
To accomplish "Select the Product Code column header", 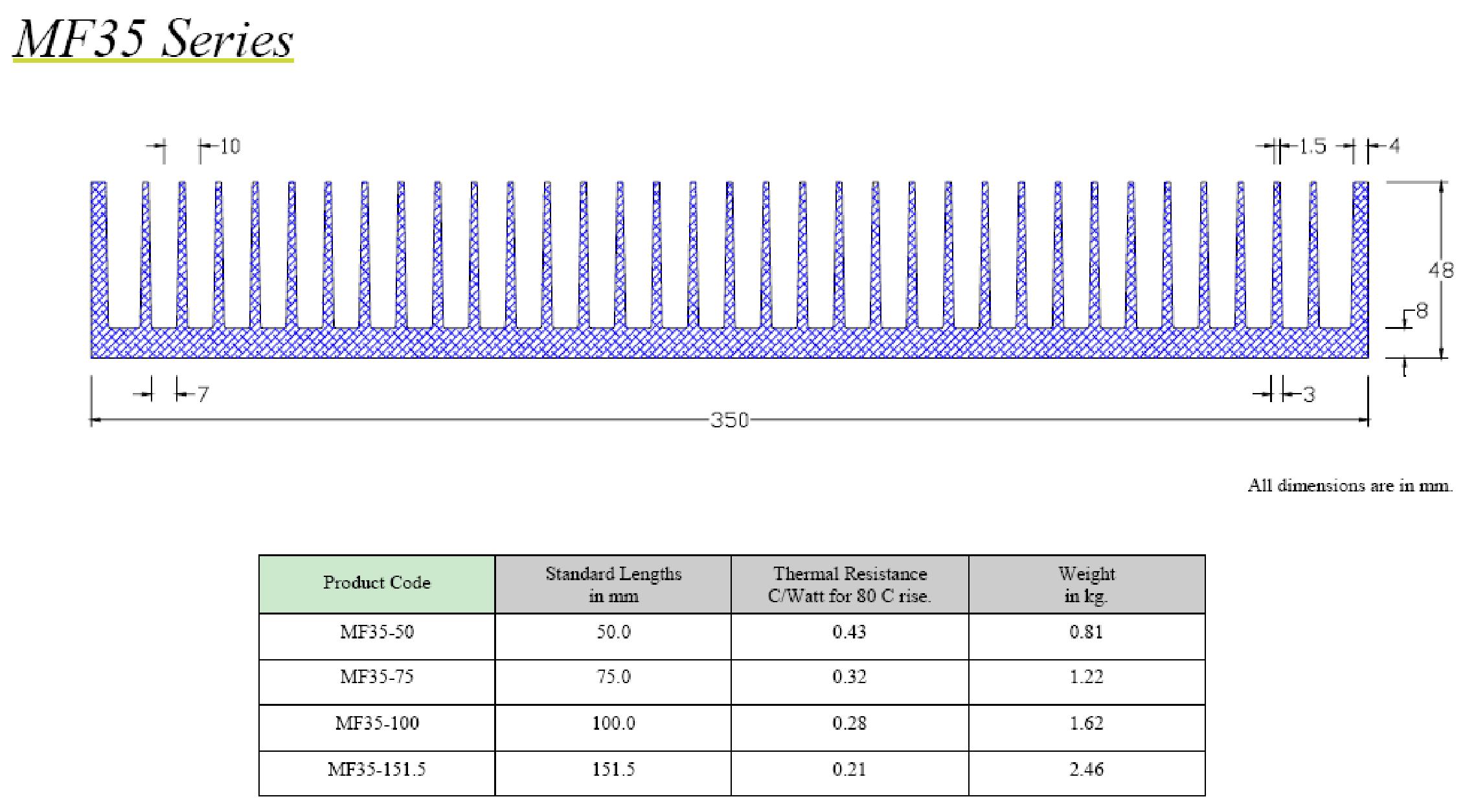I will click(377, 583).
